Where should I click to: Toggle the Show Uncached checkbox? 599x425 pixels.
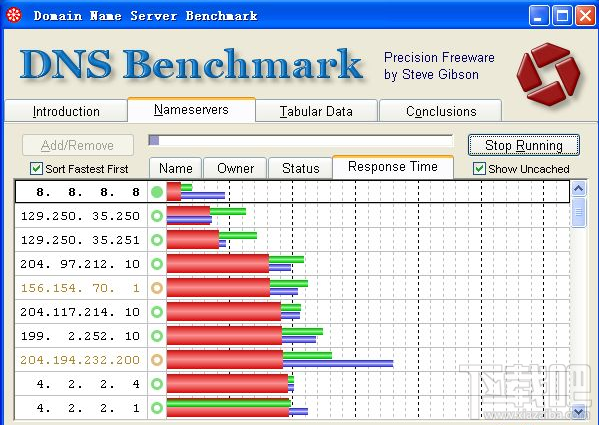pyautogui.click(x=479, y=168)
